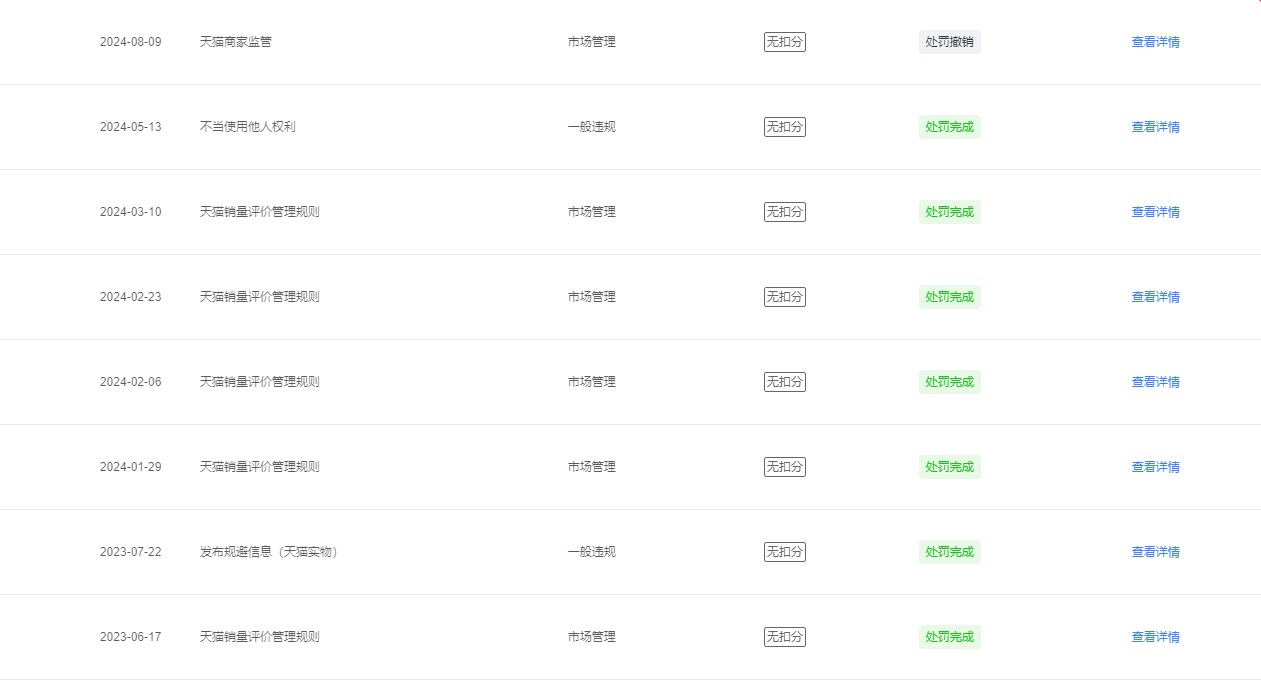Click 处罚完成 badge in the 2023-06-17 row
Screen dimensions: 1261x683
949,637
